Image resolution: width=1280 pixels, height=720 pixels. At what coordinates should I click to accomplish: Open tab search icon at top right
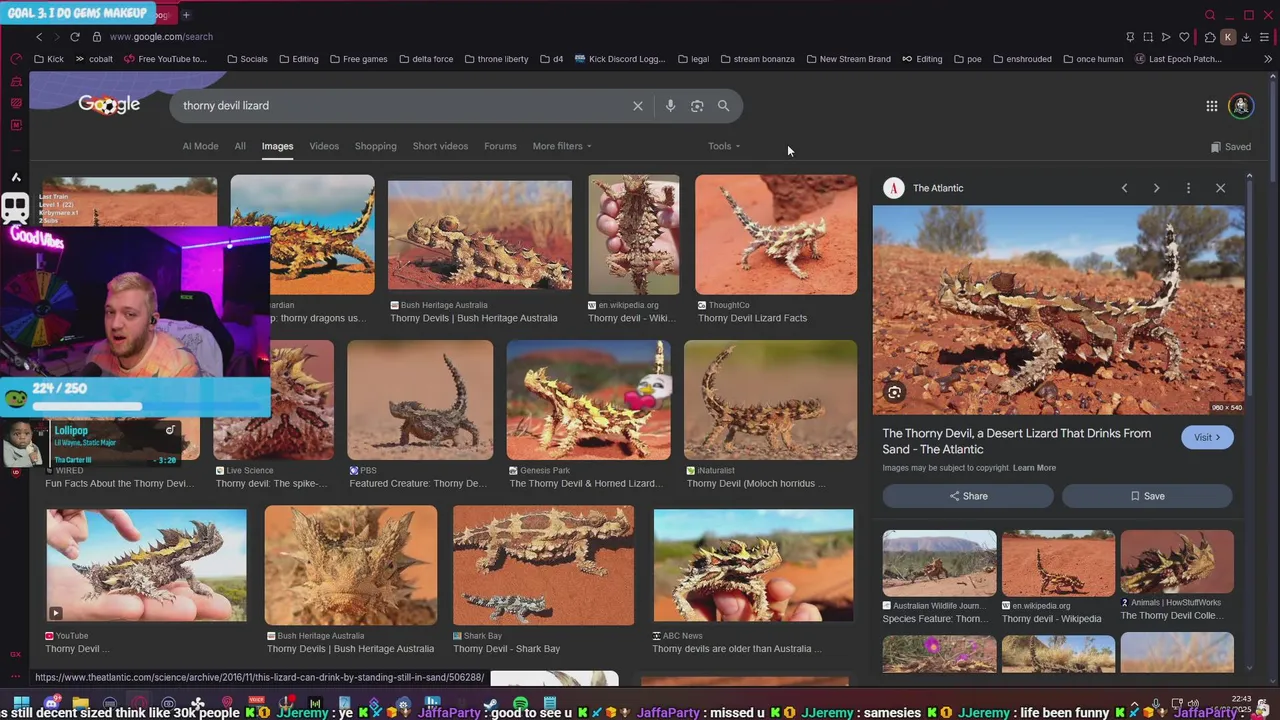[1210, 15]
